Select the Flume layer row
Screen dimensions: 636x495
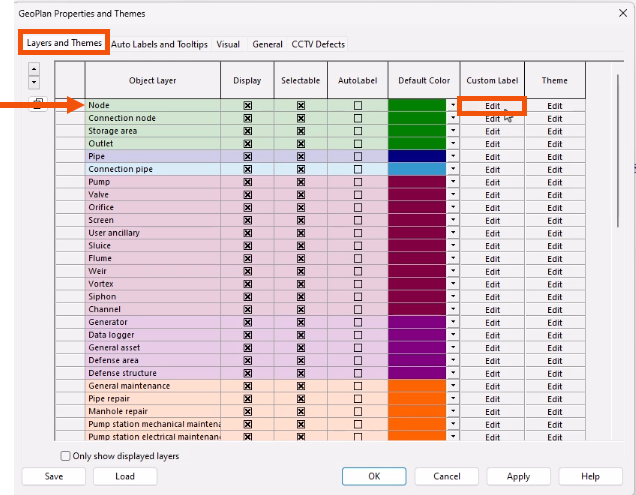click(x=153, y=258)
